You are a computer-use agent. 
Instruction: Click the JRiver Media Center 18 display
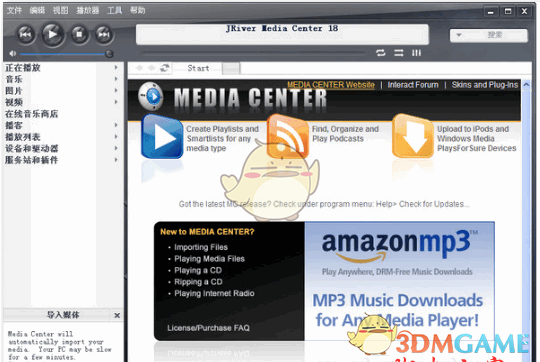point(282,34)
